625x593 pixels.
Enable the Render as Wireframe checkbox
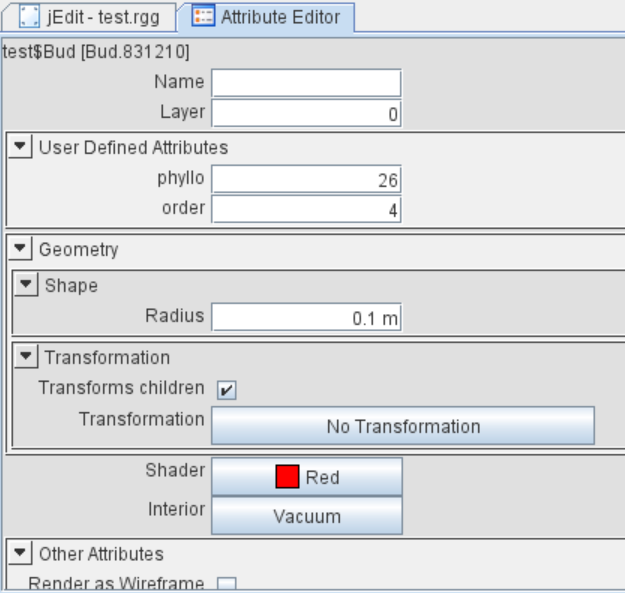(227, 585)
